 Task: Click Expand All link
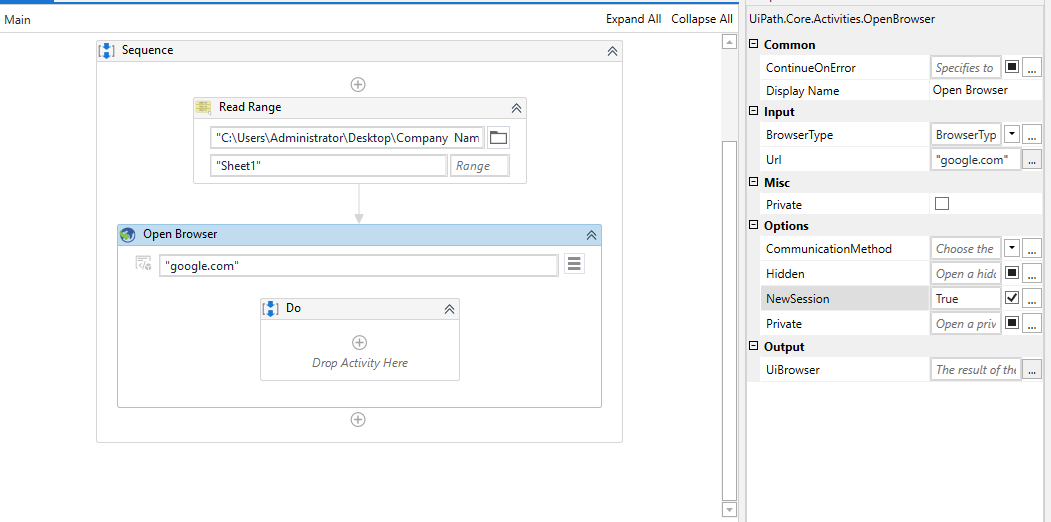pos(633,19)
